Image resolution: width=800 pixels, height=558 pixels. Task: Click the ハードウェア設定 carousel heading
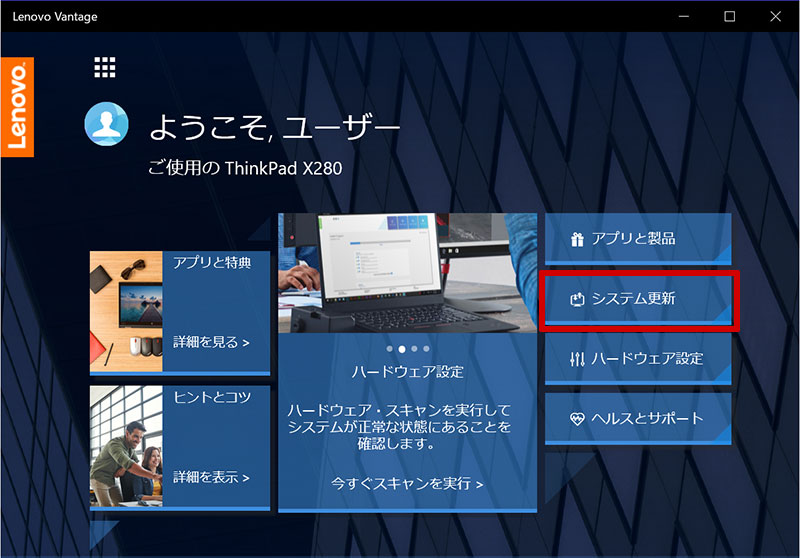(407, 372)
